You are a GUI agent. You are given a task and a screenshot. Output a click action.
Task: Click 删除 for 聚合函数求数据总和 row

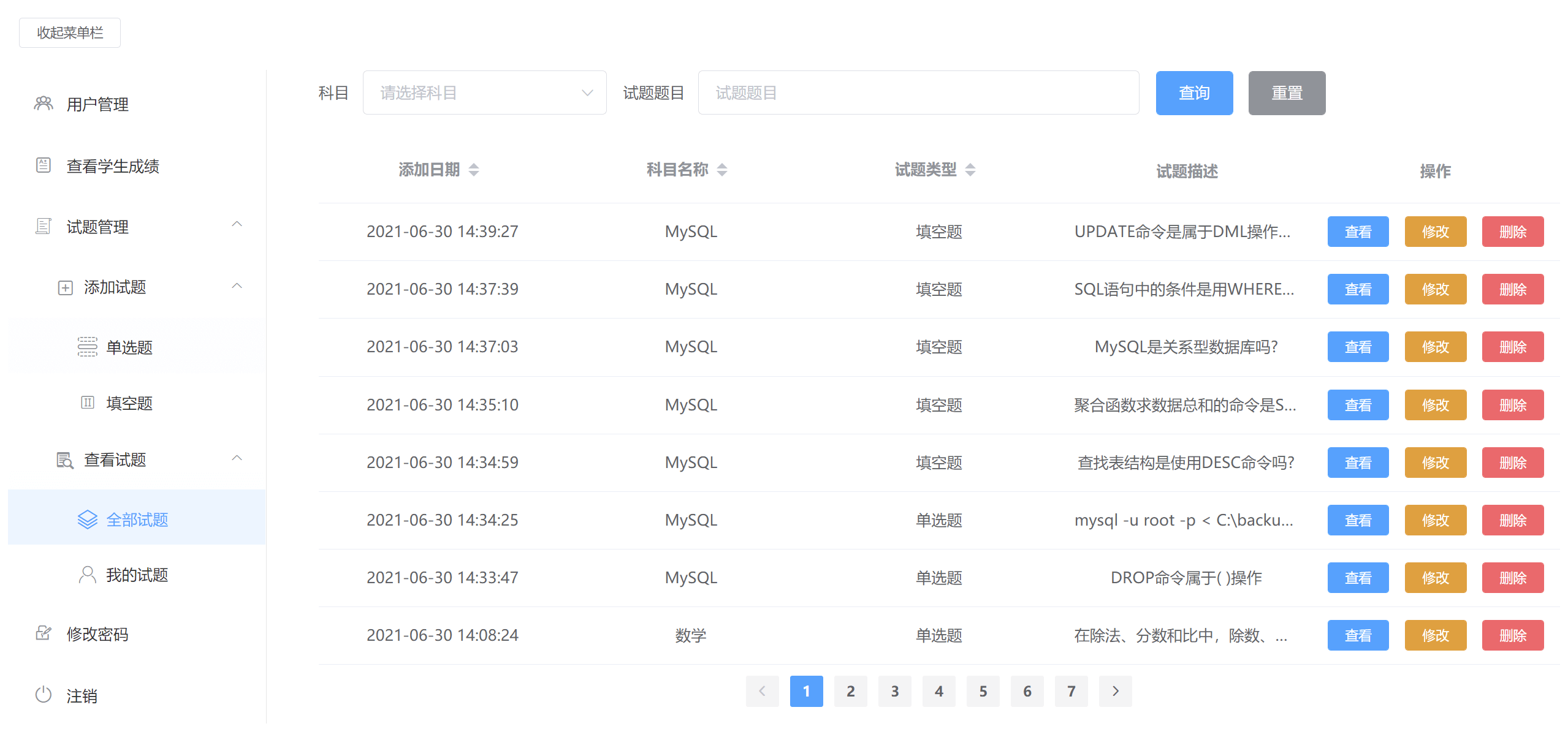(x=1512, y=405)
